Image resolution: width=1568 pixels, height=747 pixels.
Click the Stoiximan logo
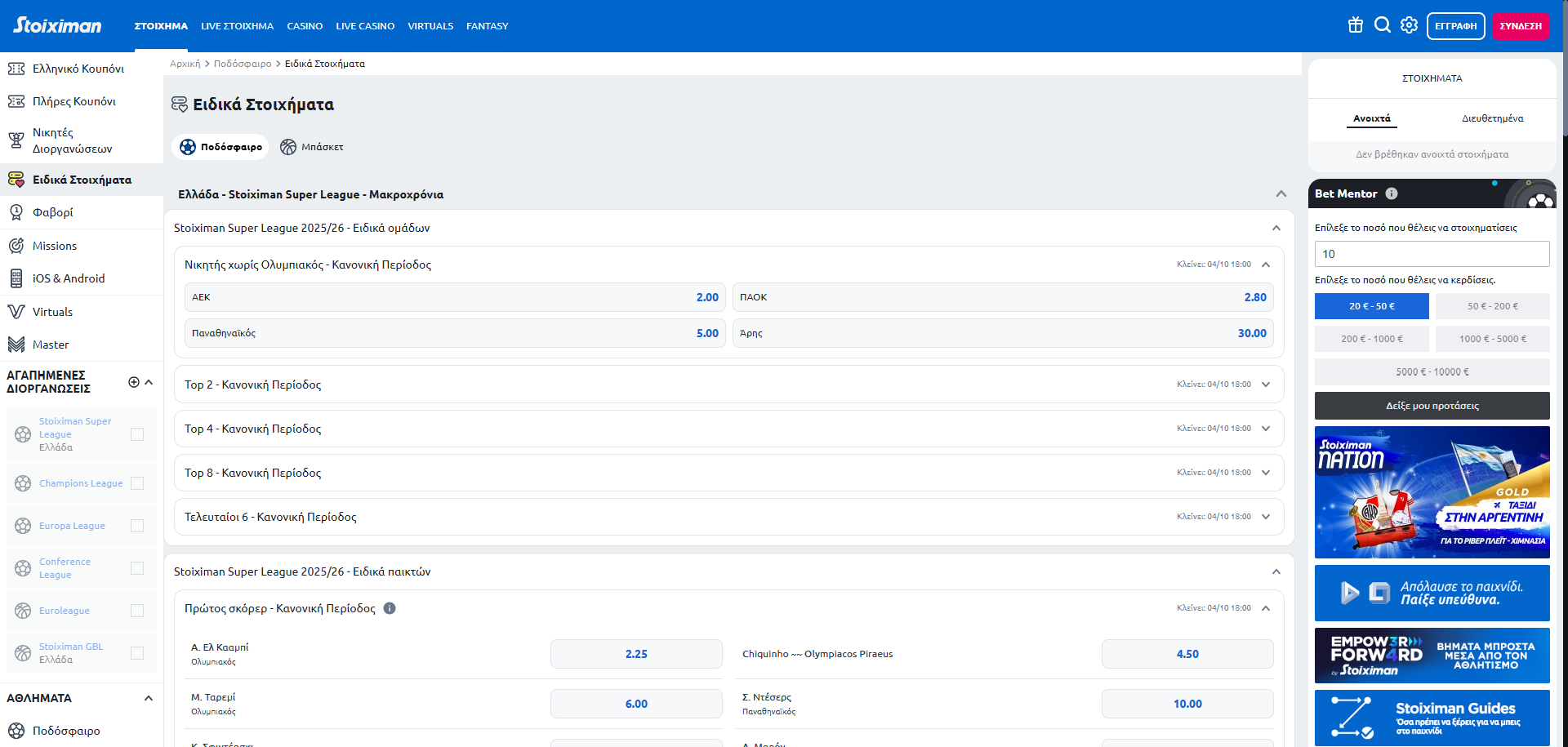click(x=57, y=25)
